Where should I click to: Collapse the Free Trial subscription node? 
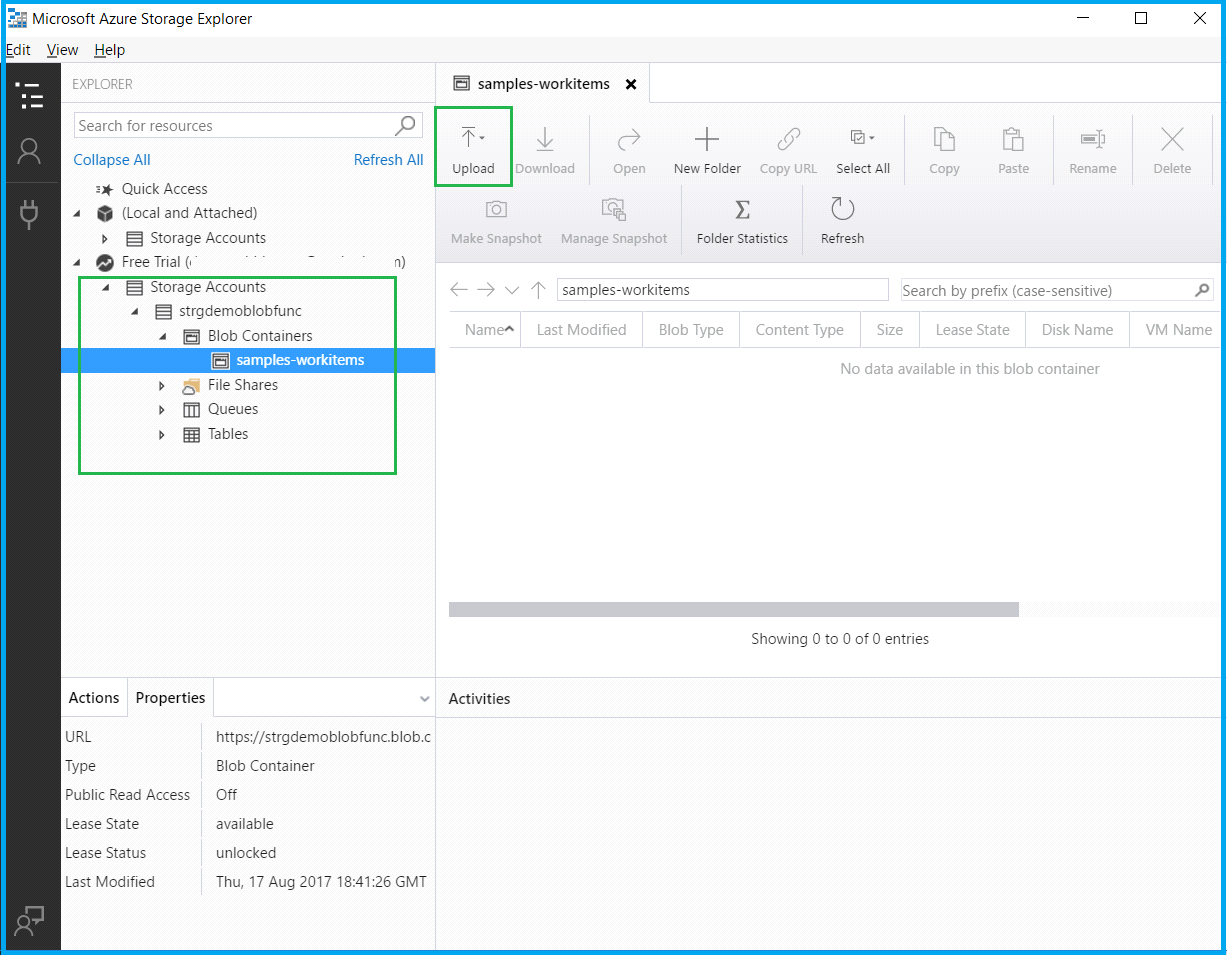(78, 262)
